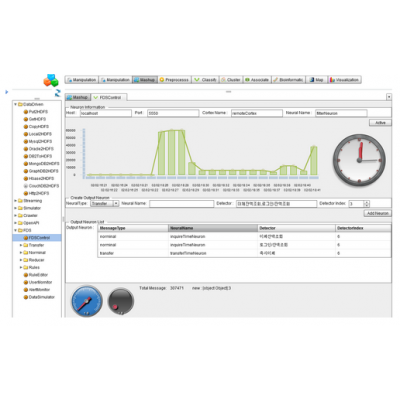Increment the Detector Index stepper
The height and width of the screenshot is (400, 400).
(x=367, y=202)
